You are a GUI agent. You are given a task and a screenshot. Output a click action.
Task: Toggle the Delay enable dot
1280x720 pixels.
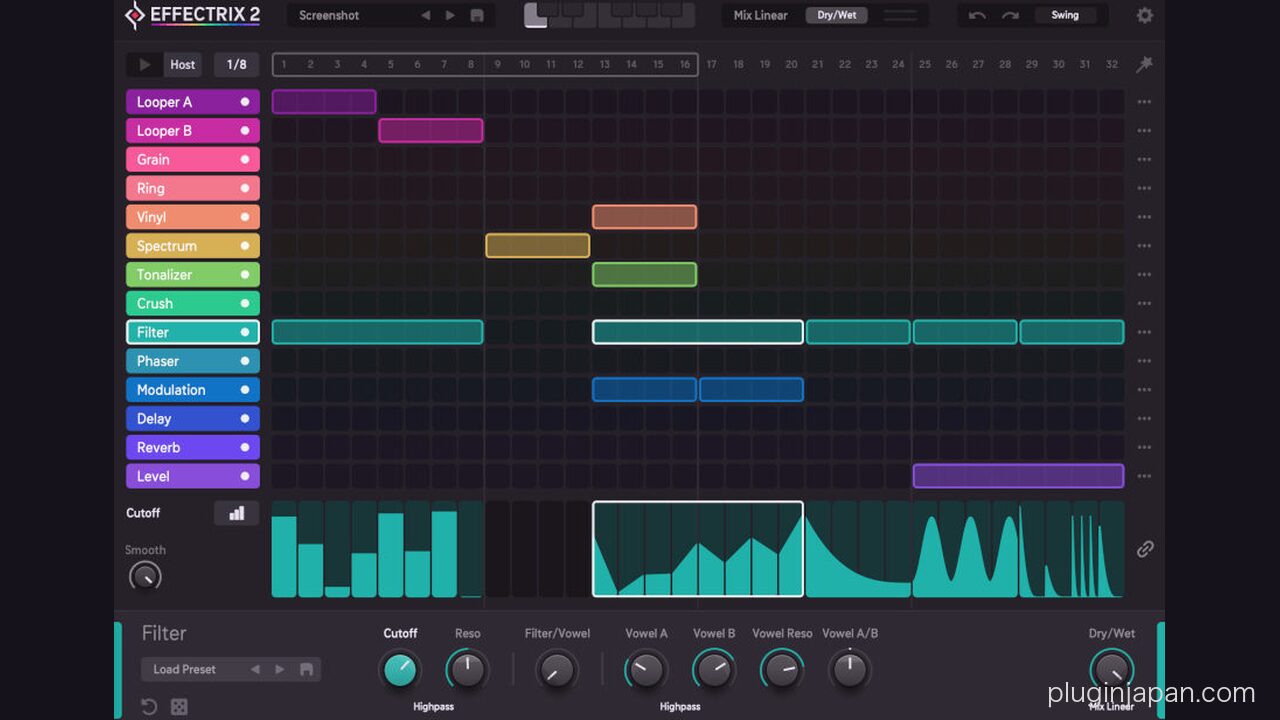click(x=245, y=419)
